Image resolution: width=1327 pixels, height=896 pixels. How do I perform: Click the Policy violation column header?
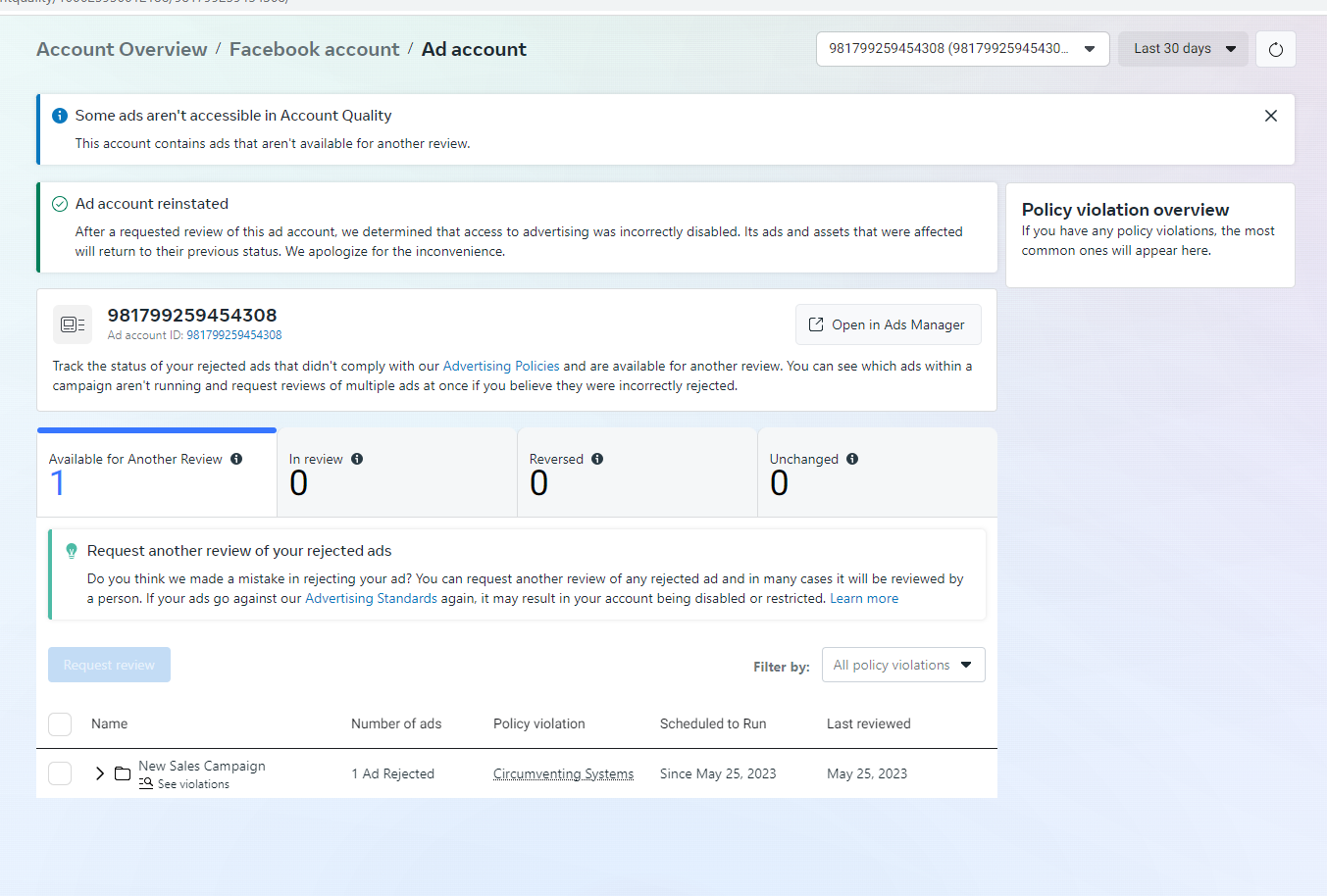pyautogui.click(x=539, y=723)
